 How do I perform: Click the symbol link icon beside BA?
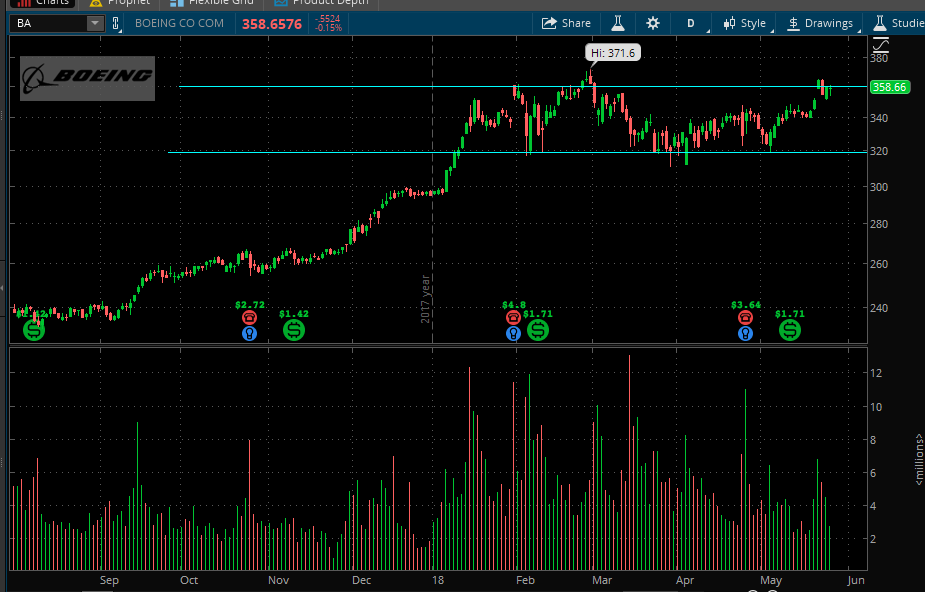click(116, 24)
